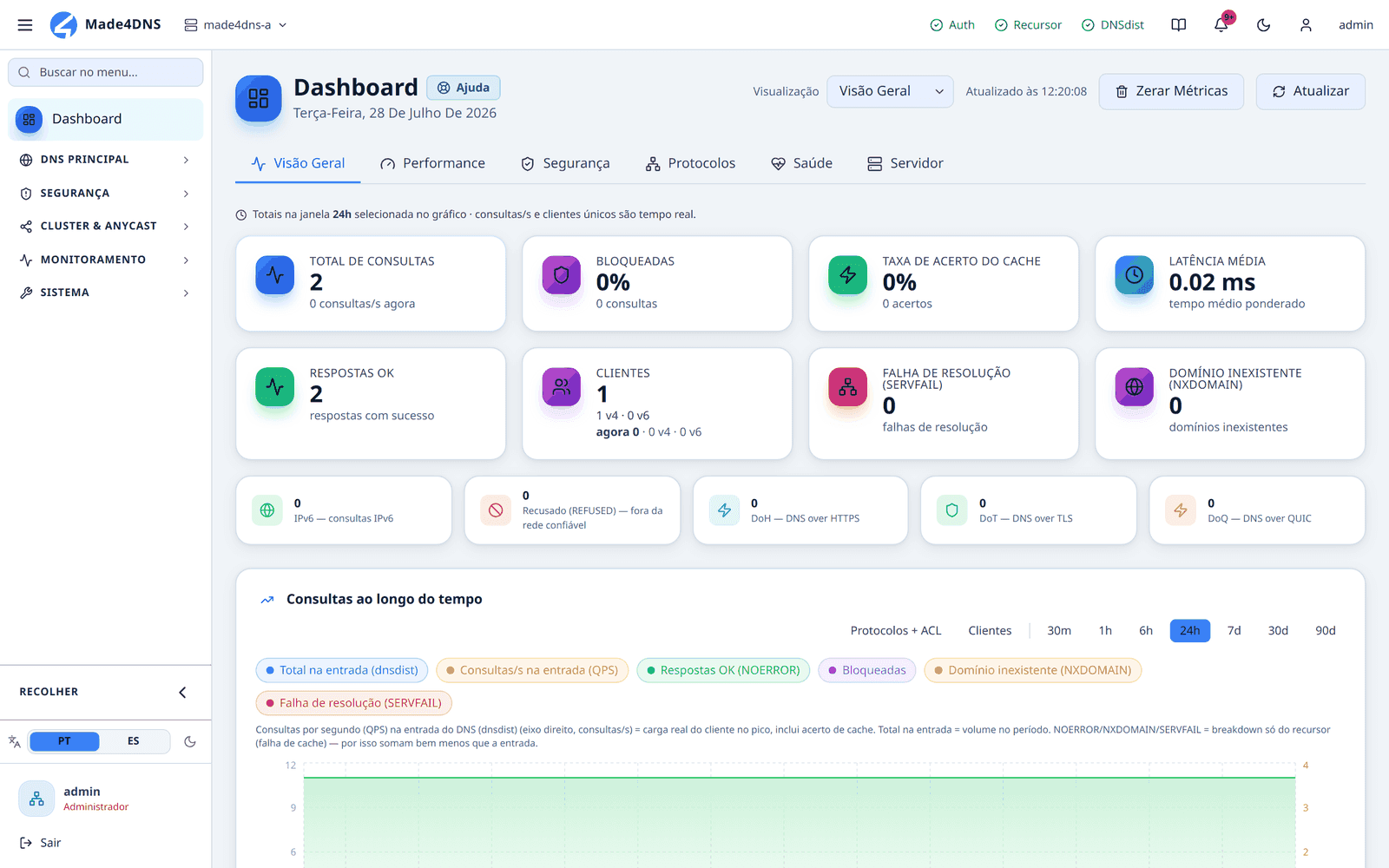
Task: Open Dashboard in sidebar
Action: pyautogui.click(x=105, y=119)
